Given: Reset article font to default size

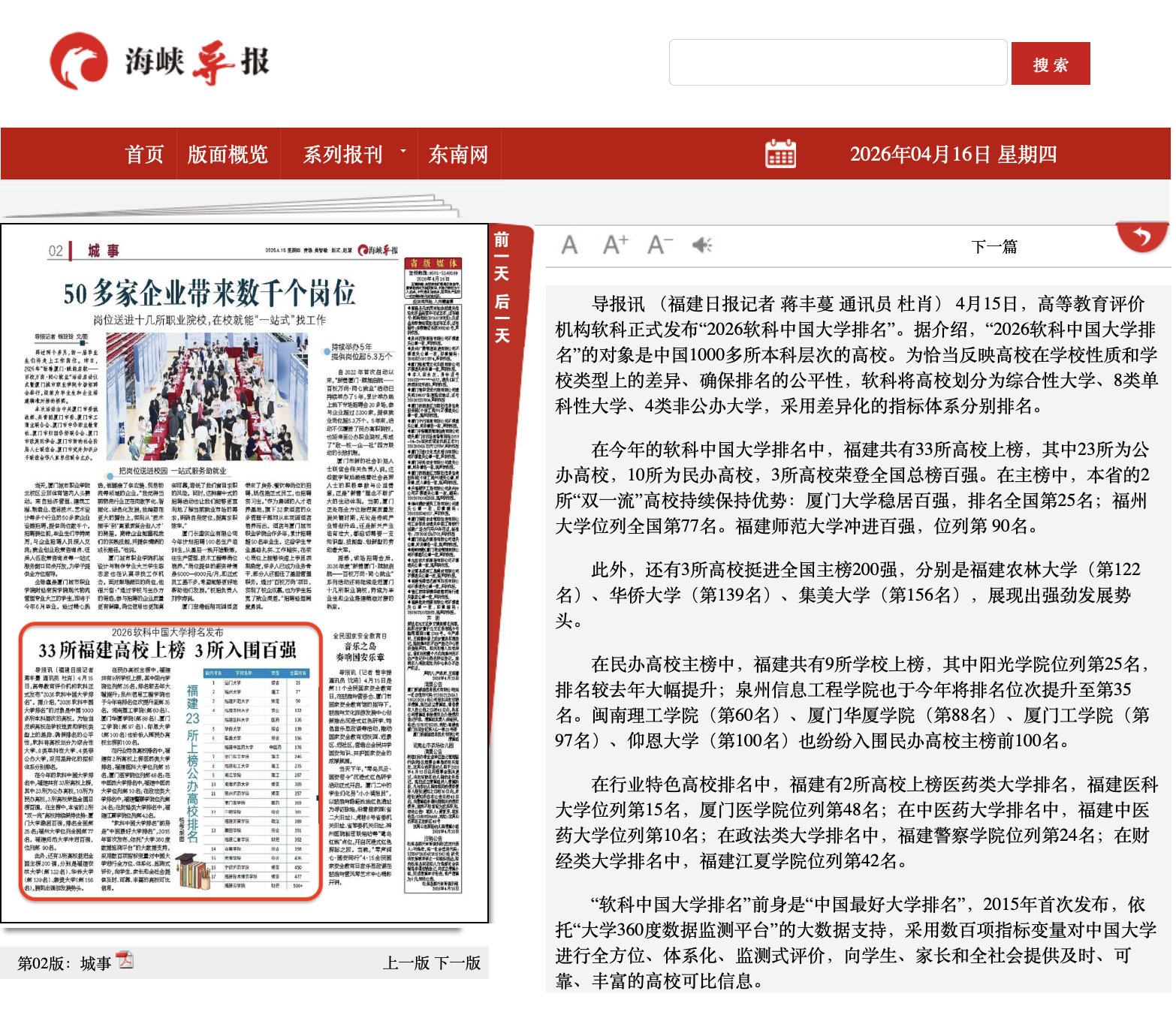Looking at the screenshot, I should click(x=569, y=245).
